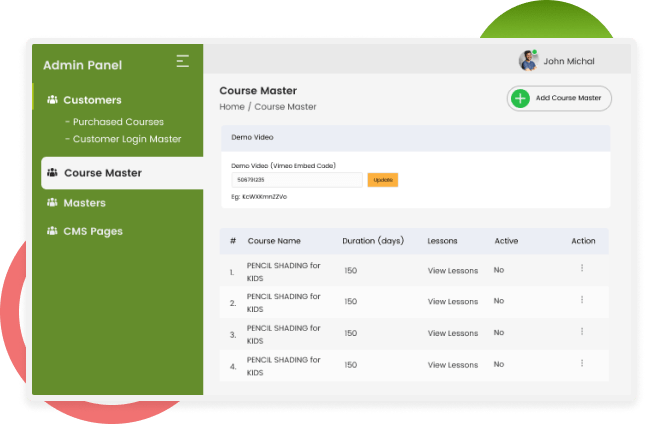Click the Duration (days) column header
This screenshot has width=646, height=424.
(x=373, y=241)
